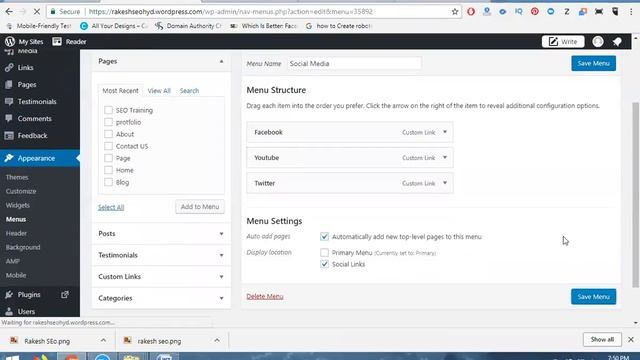Open the Opera-style red extension icon
This screenshot has width=640, height=360.
point(471,11)
